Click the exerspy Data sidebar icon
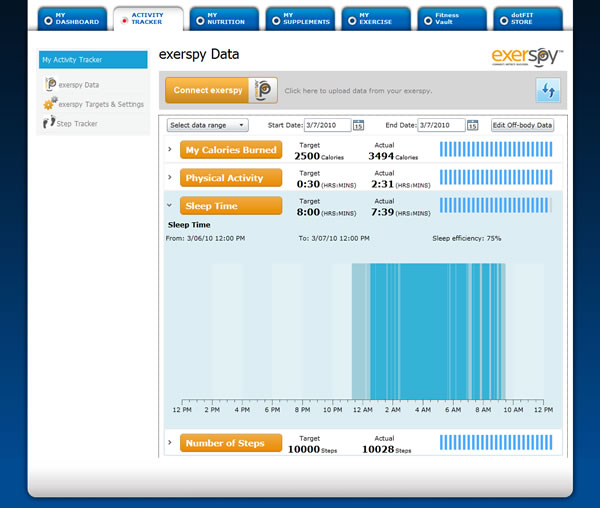600x508 pixels. [x=50, y=85]
